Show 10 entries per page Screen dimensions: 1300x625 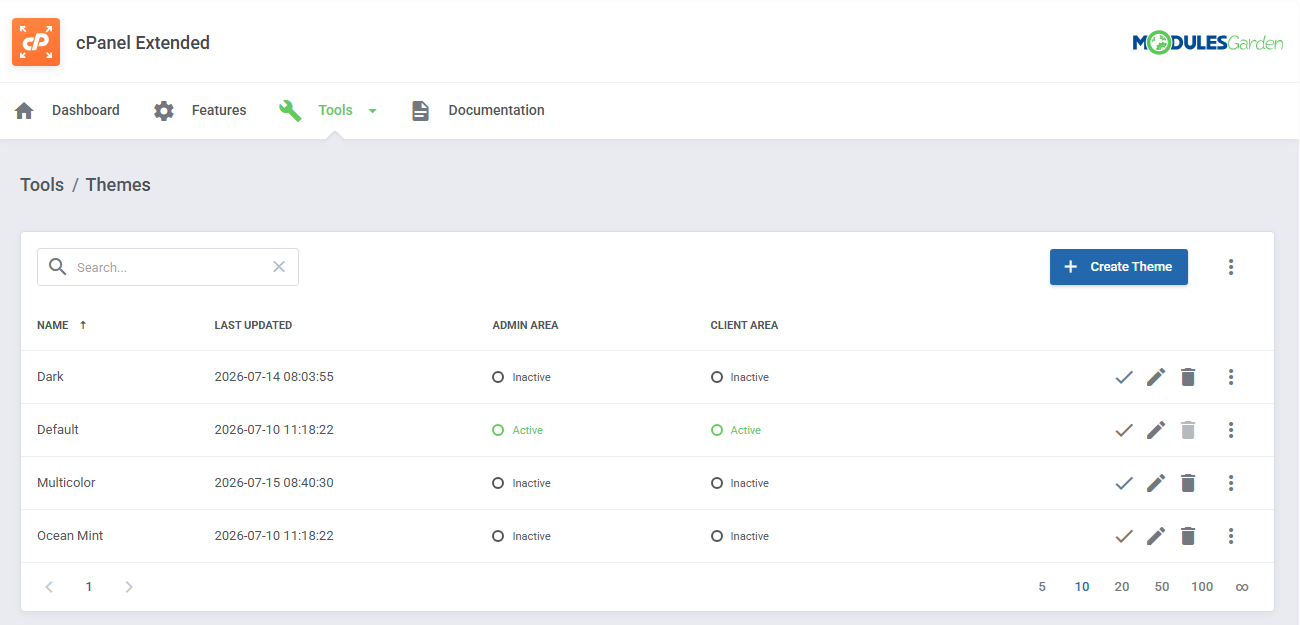point(1082,587)
